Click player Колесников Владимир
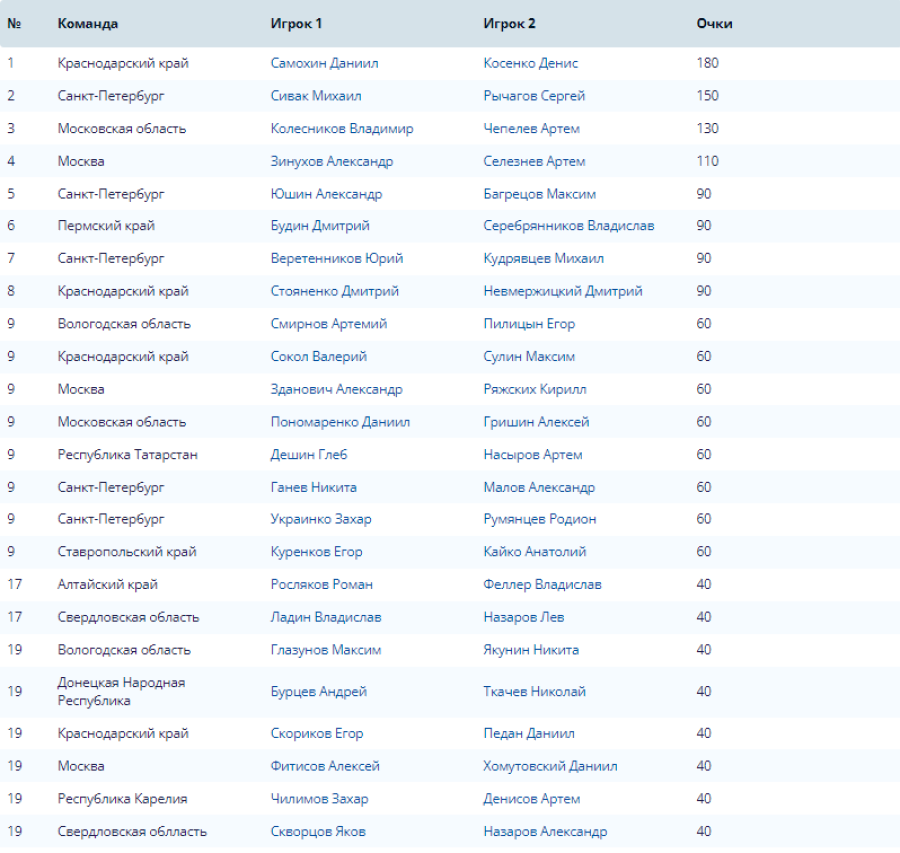The width and height of the screenshot is (900, 853). coord(341,129)
